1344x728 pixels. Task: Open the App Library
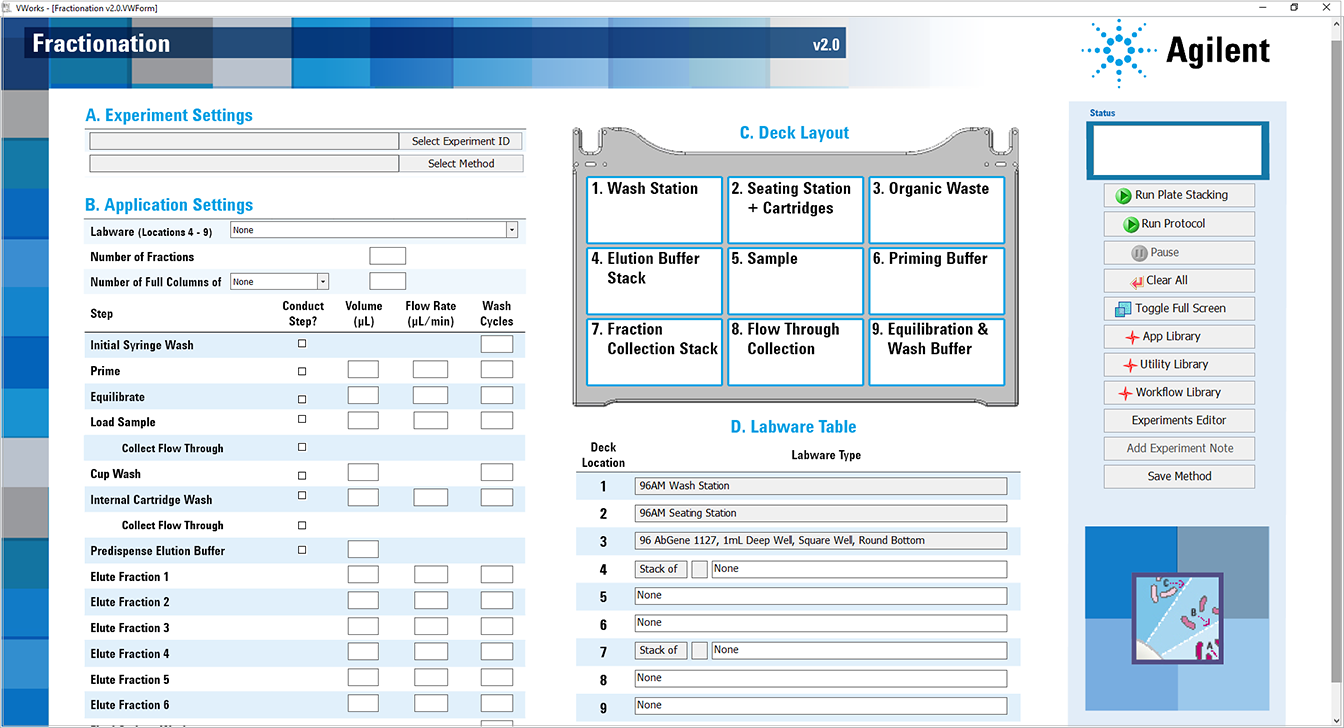coord(1179,336)
